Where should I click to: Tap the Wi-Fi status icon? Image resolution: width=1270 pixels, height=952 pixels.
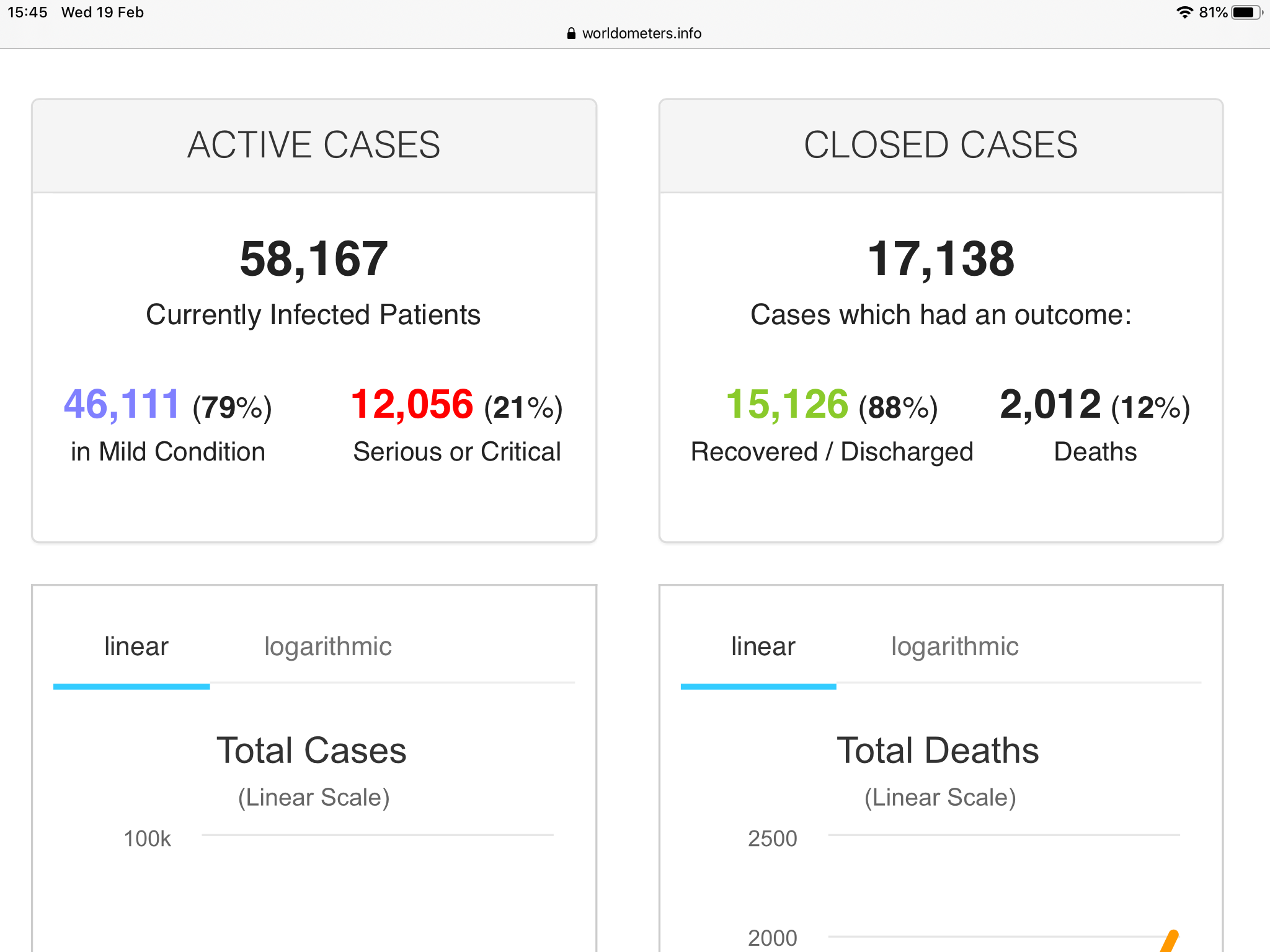point(1184,12)
